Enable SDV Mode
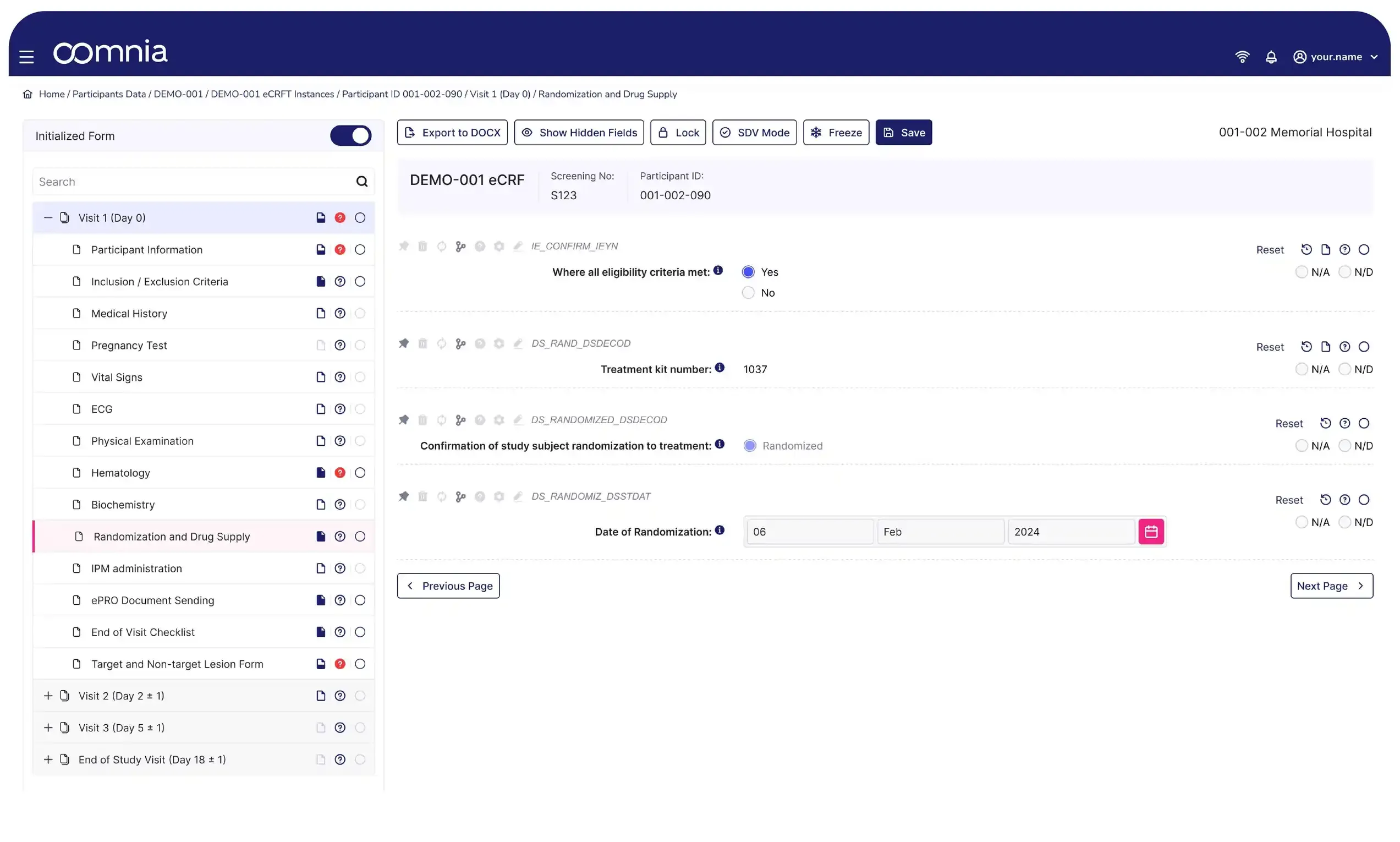This screenshot has height=842, width=1400. [754, 132]
